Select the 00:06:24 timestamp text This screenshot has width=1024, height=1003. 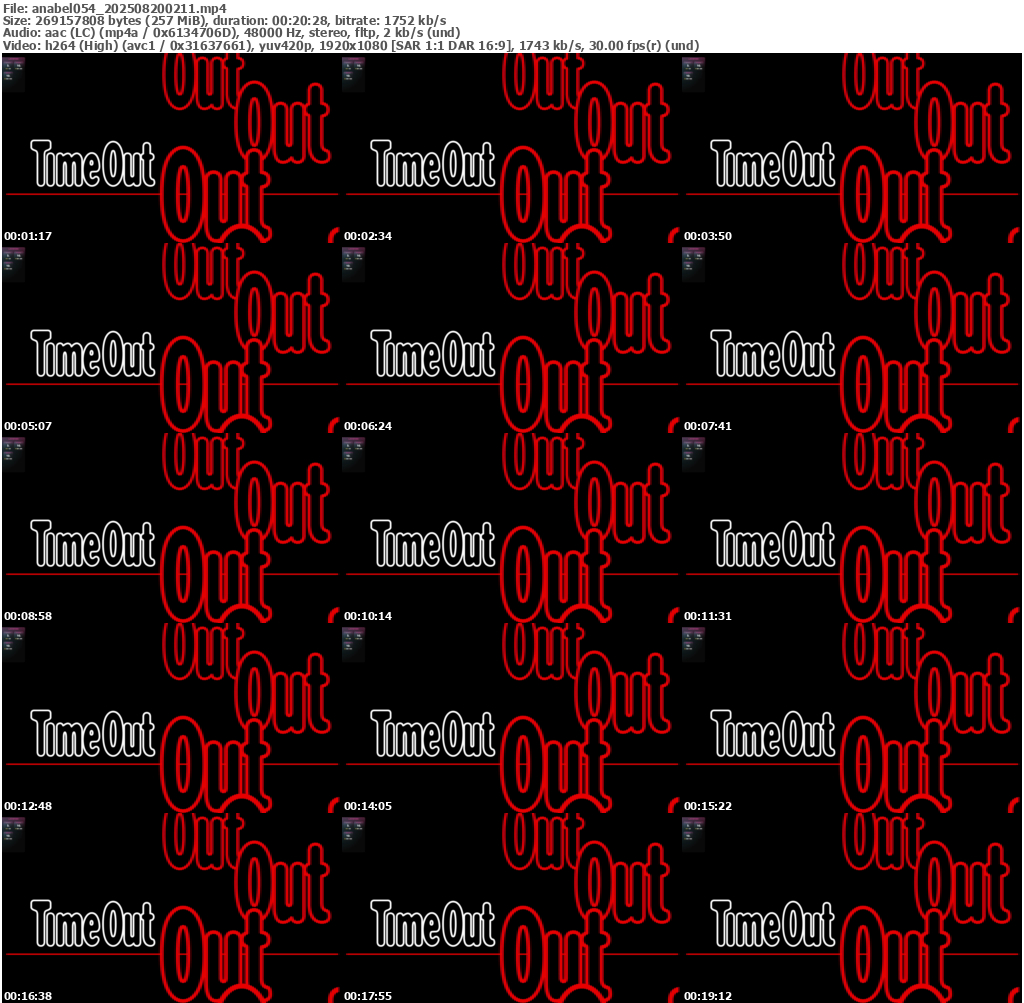[x=368, y=426]
